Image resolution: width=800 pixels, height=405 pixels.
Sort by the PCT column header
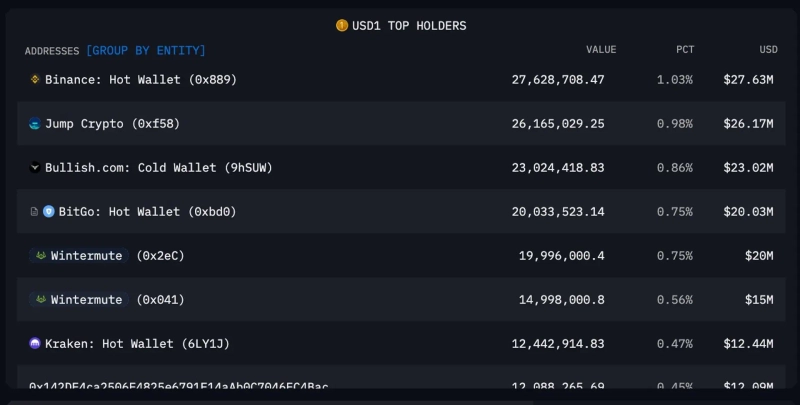click(684, 50)
